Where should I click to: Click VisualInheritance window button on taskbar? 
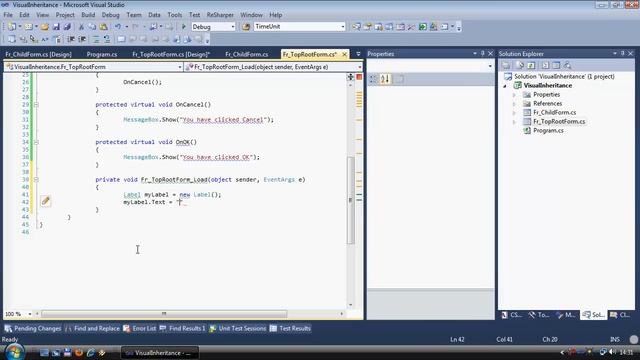[x=160, y=353]
